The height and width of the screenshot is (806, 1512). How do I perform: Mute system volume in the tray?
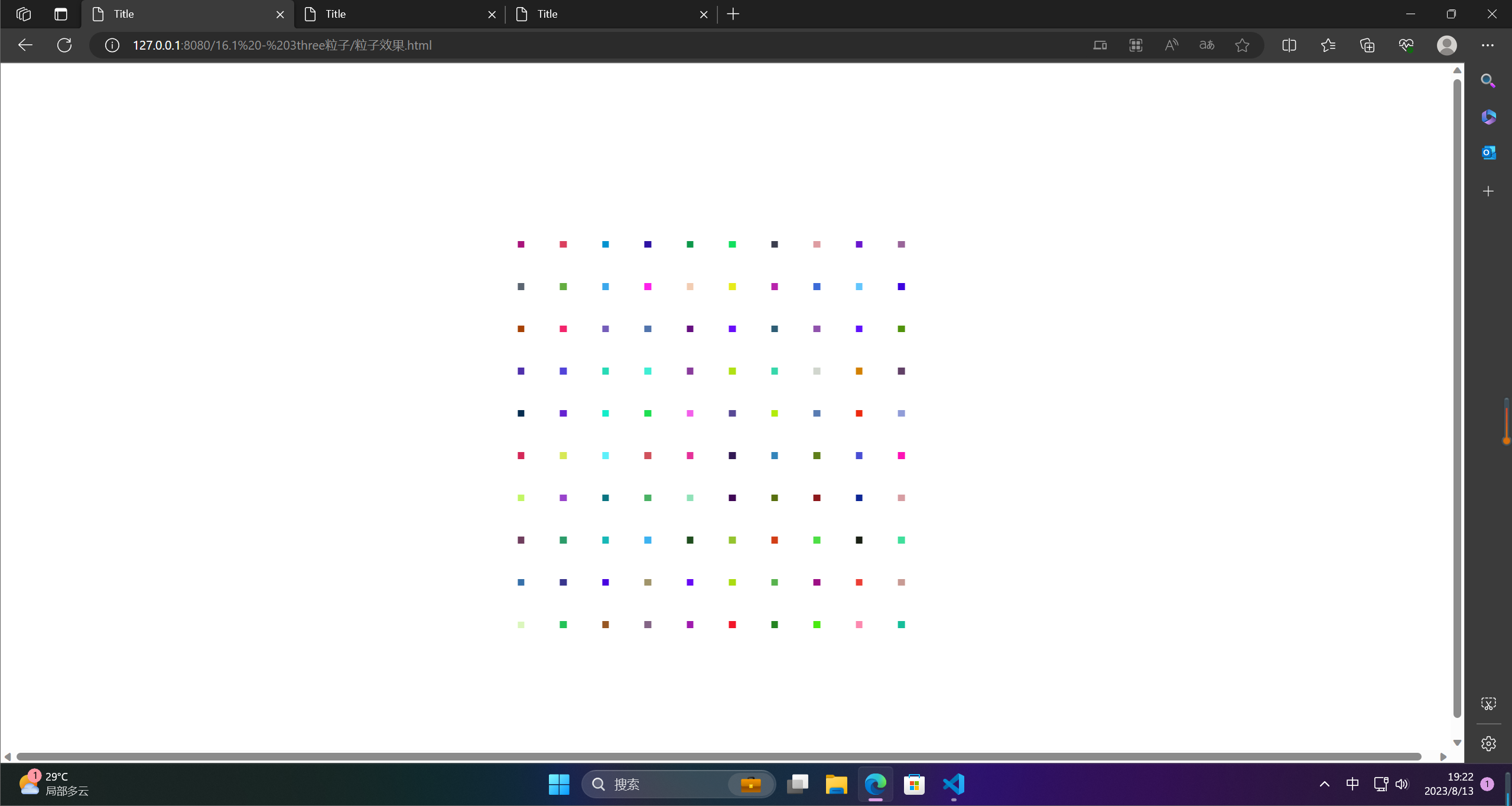(1402, 784)
